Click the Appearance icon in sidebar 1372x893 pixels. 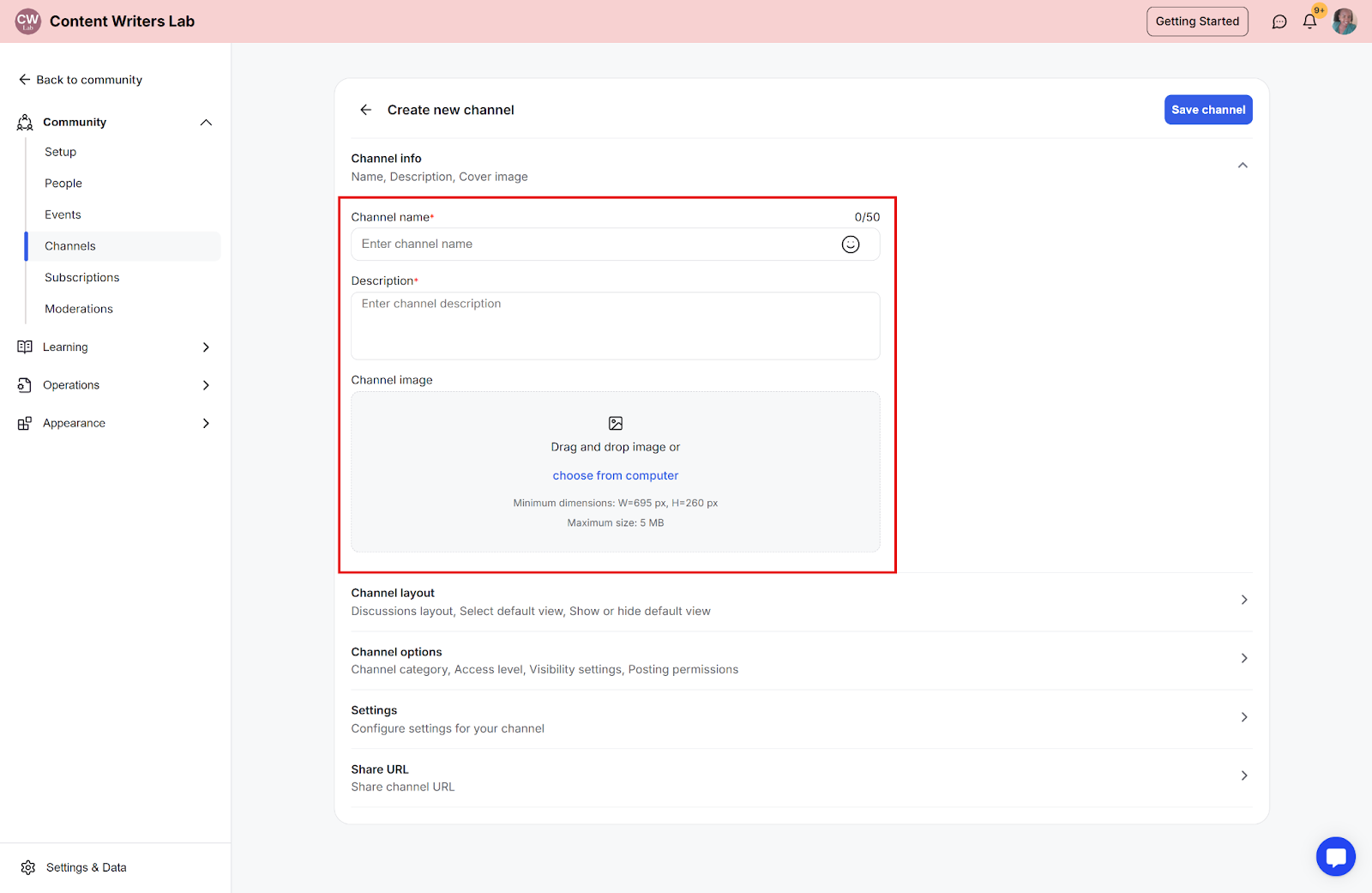pos(25,424)
